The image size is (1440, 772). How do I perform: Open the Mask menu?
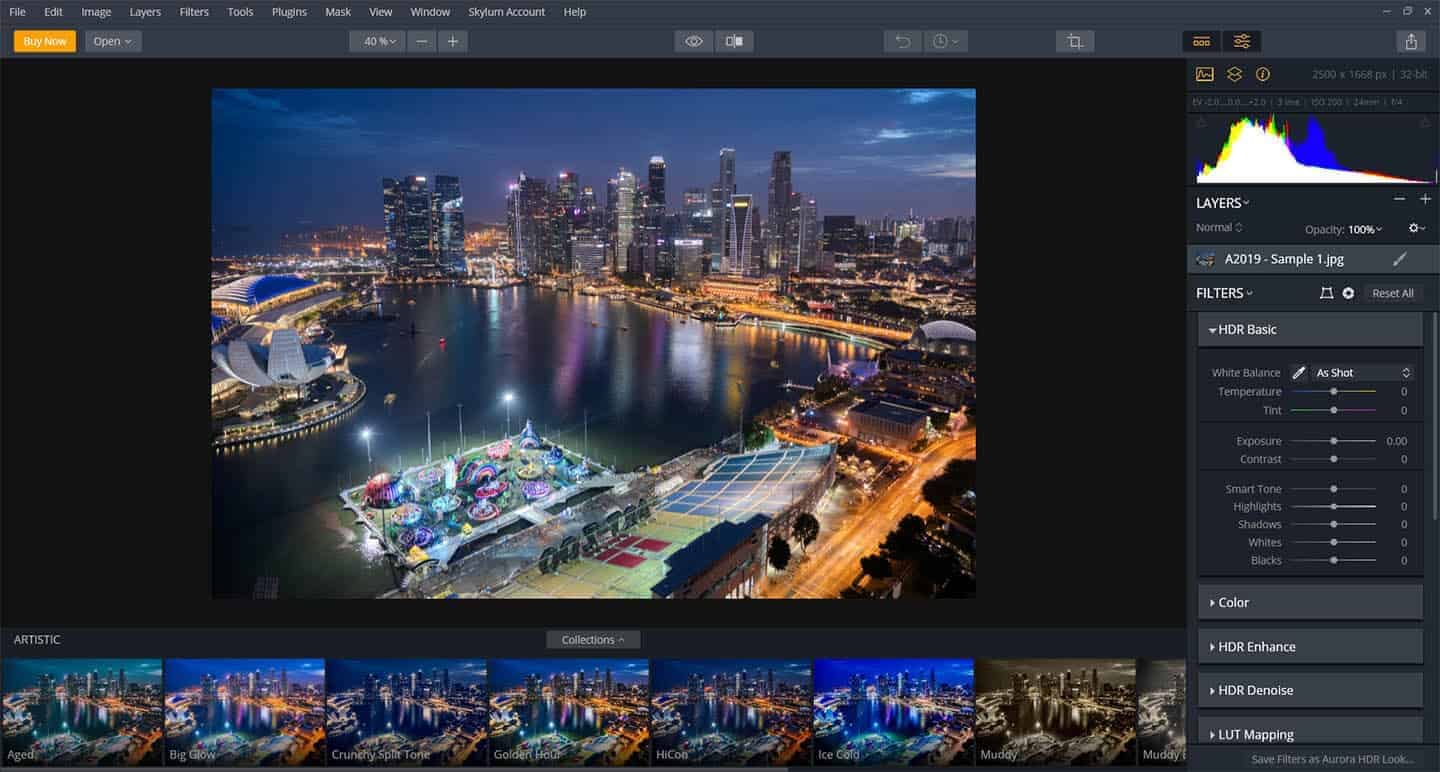[x=338, y=12]
